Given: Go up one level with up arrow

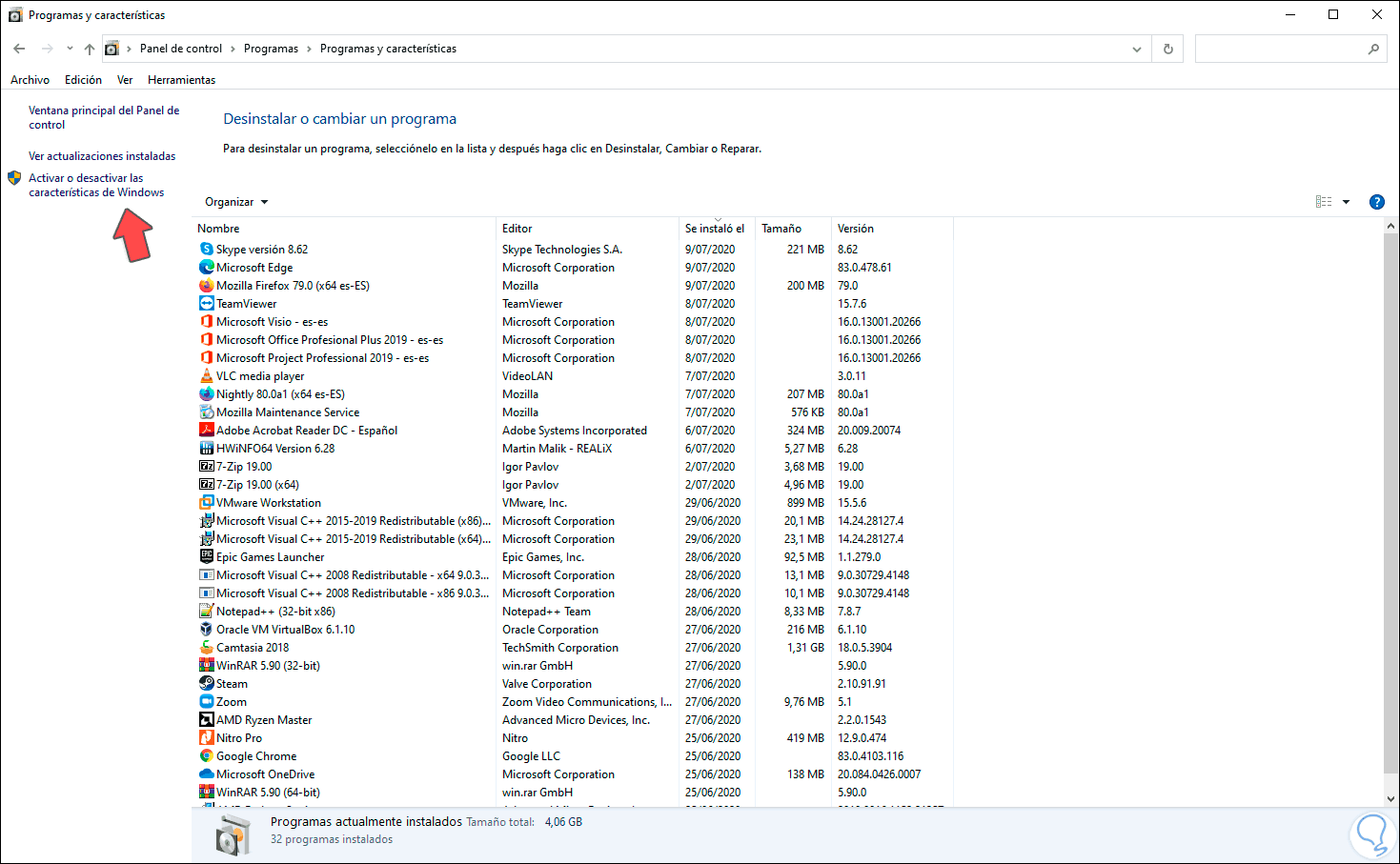Looking at the screenshot, I should (x=90, y=49).
